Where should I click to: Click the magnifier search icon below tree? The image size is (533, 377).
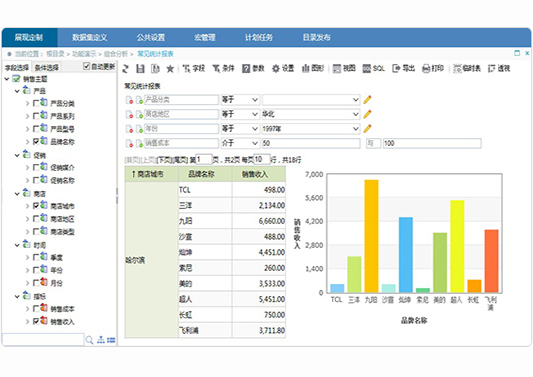click(x=89, y=340)
